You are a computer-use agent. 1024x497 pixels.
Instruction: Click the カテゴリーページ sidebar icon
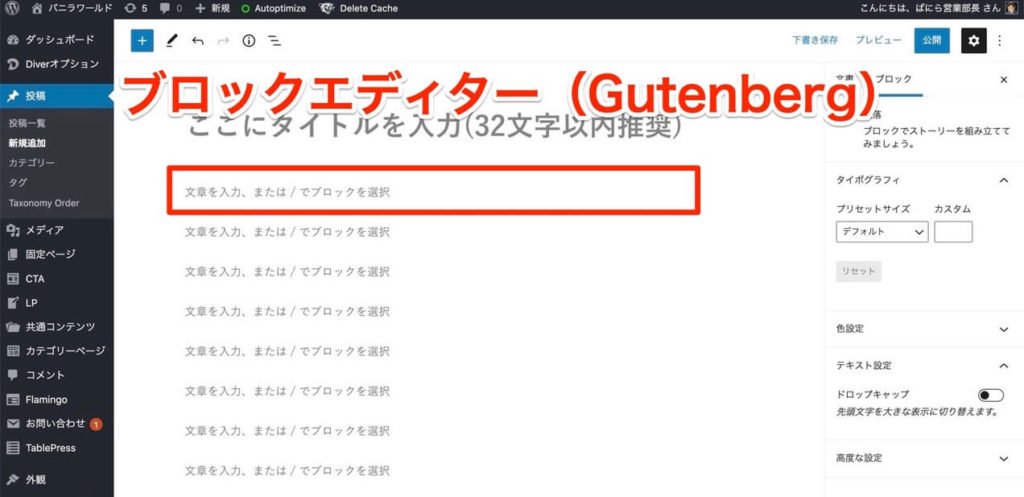[x=13, y=351]
